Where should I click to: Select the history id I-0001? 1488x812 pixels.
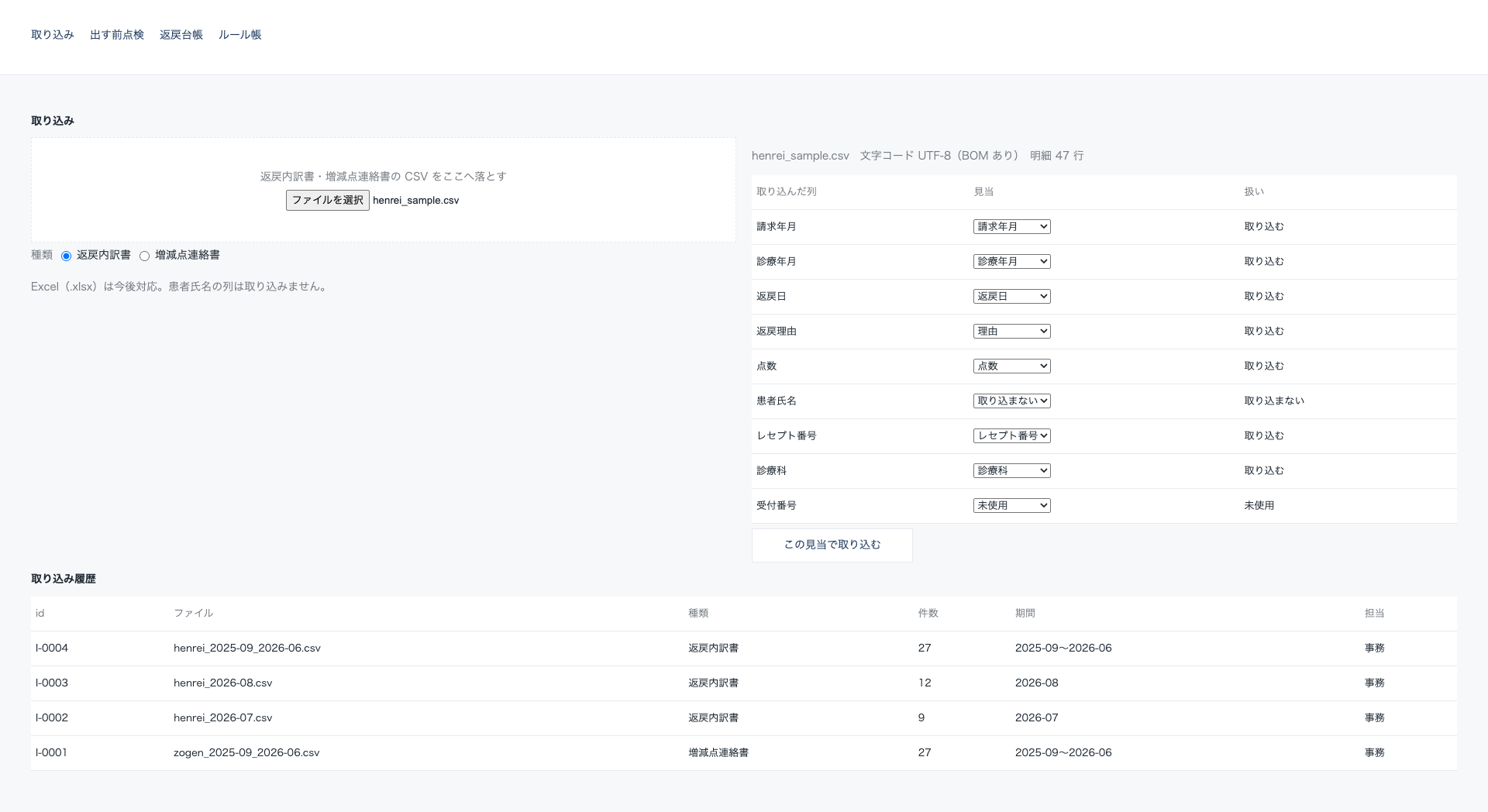[x=52, y=753]
